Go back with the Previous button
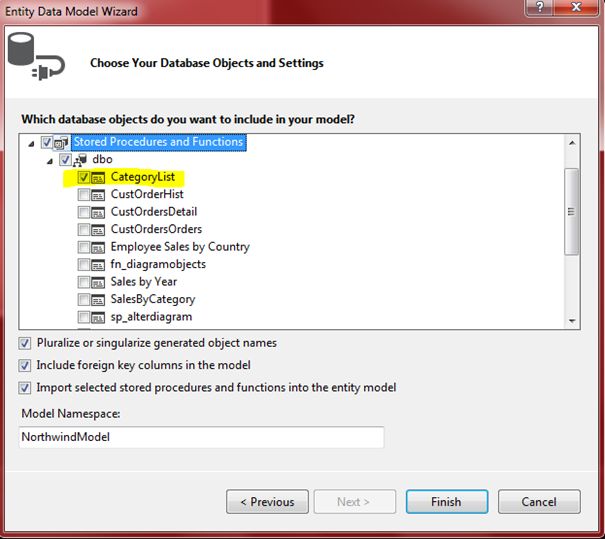The width and height of the screenshot is (605, 539). pyautogui.click(x=267, y=502)
